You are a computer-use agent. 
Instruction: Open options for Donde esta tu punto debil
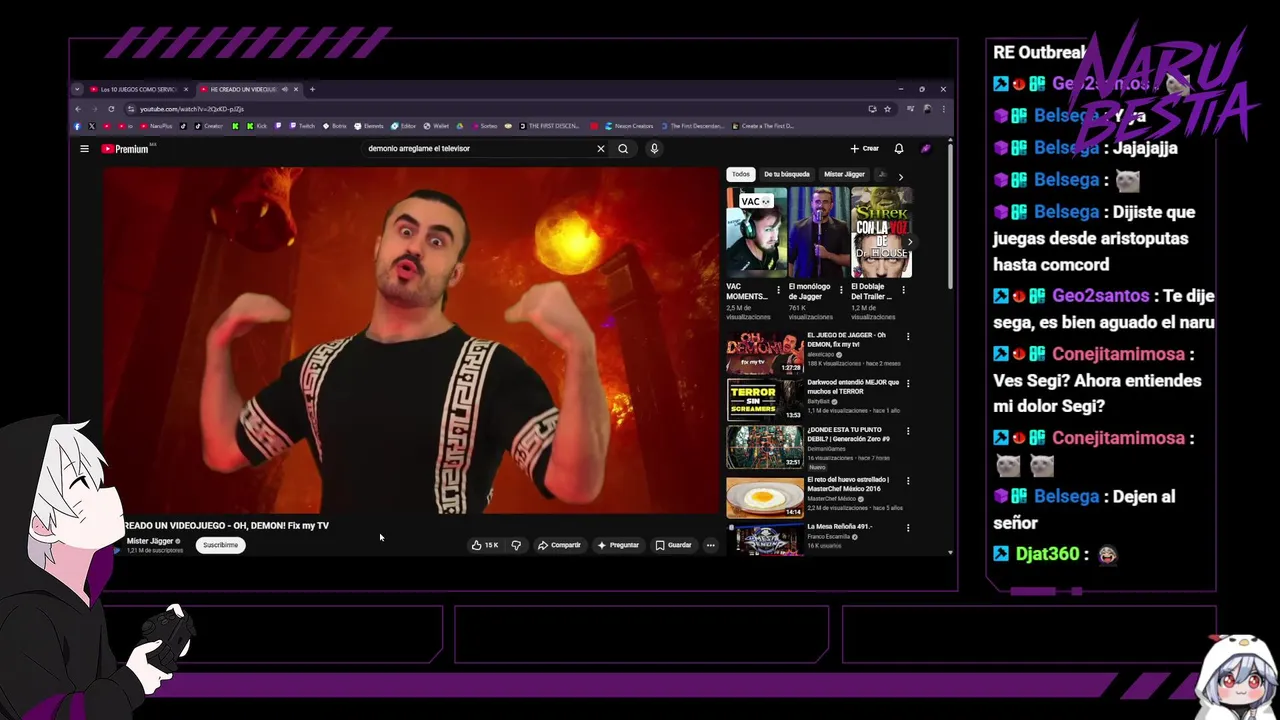908,432
